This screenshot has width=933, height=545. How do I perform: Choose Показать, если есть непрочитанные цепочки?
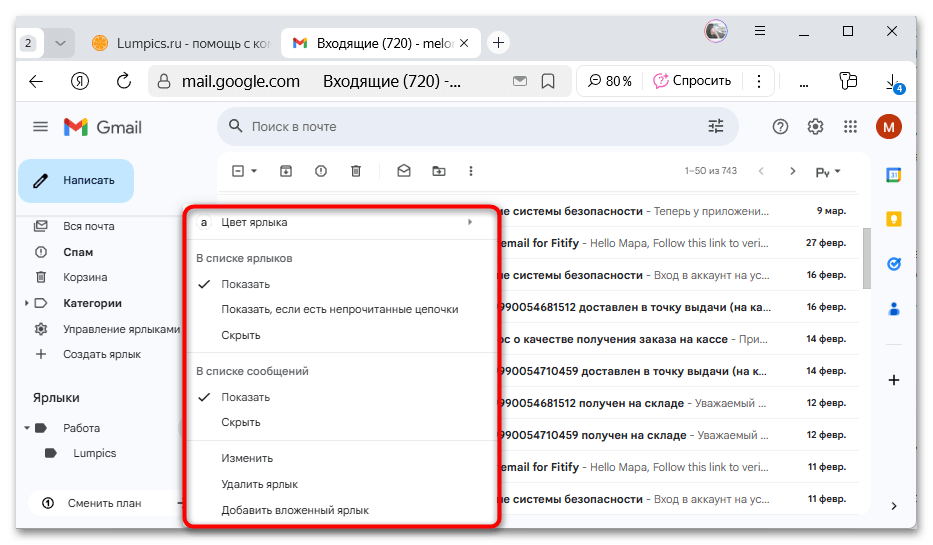point(342,309)
